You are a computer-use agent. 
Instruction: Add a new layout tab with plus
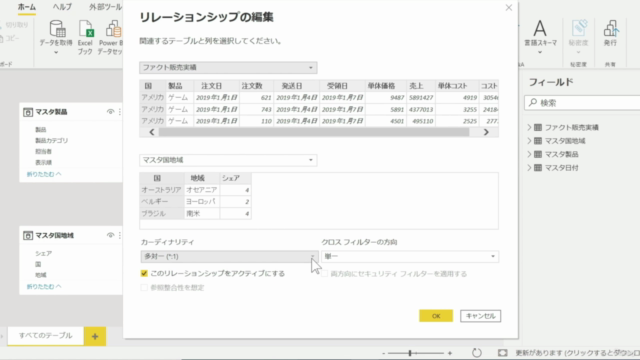click(x=95, y=336)
